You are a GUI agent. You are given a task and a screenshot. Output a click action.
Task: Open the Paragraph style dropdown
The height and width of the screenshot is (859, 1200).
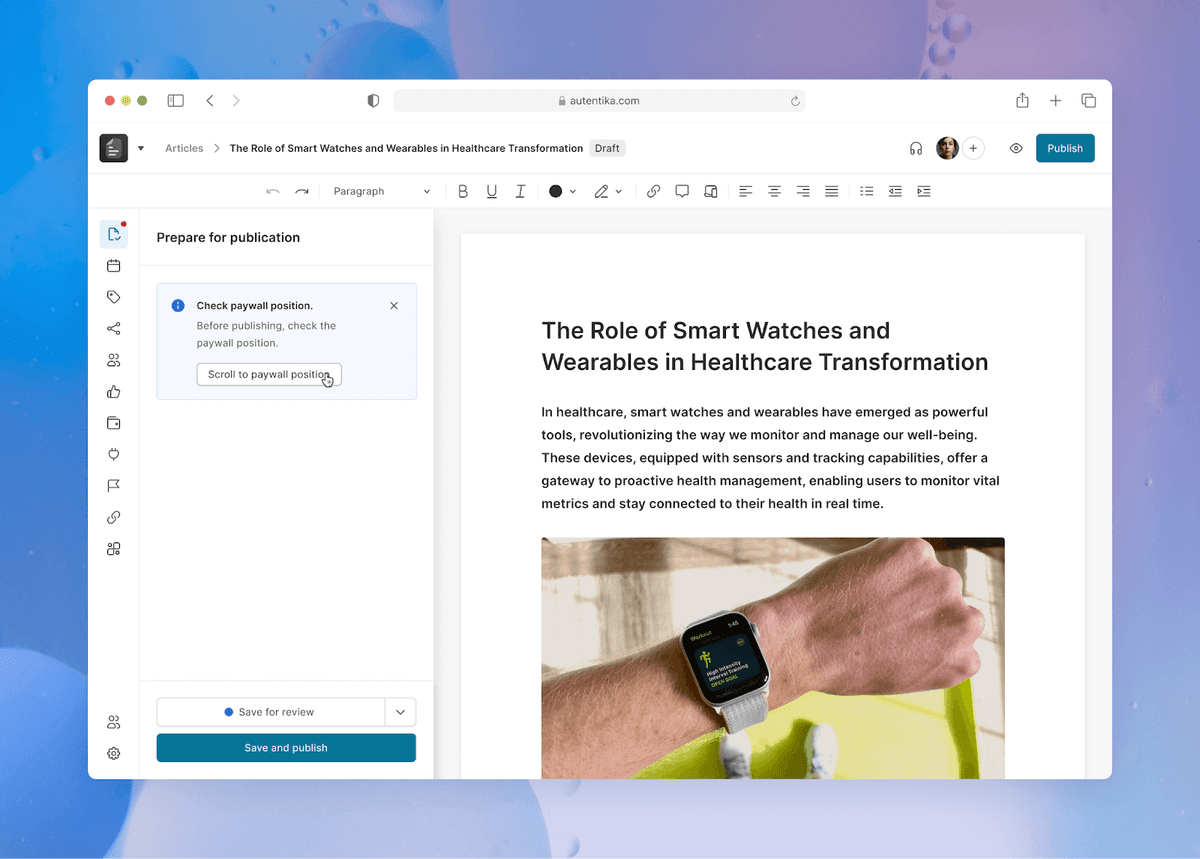click(382, 191)
